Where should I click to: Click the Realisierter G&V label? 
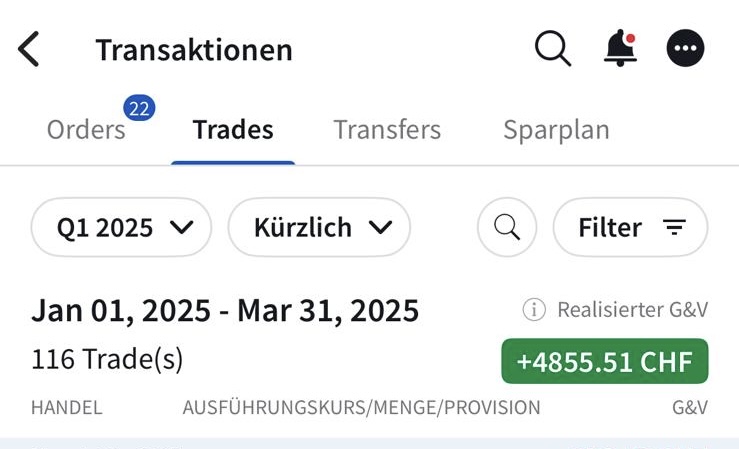point(632,310)
